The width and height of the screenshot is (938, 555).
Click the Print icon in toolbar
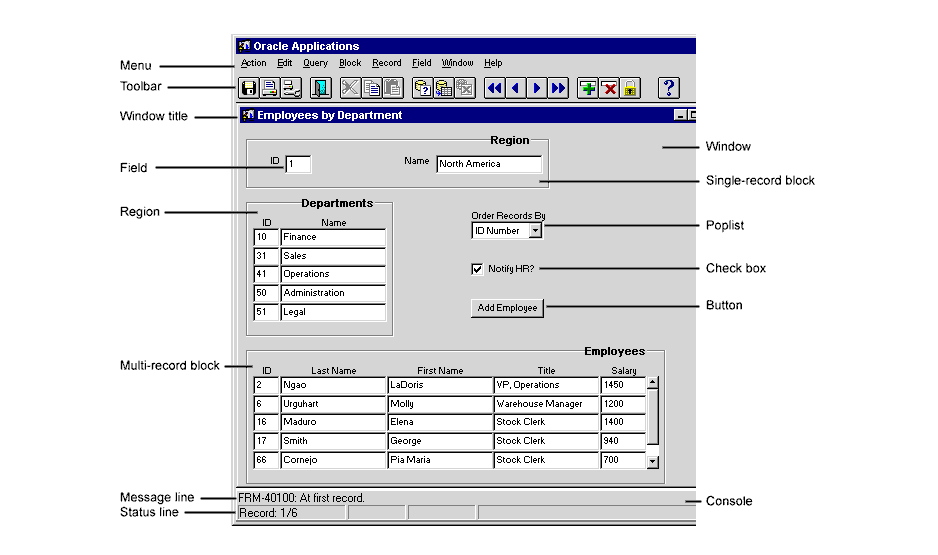point(269,88)
